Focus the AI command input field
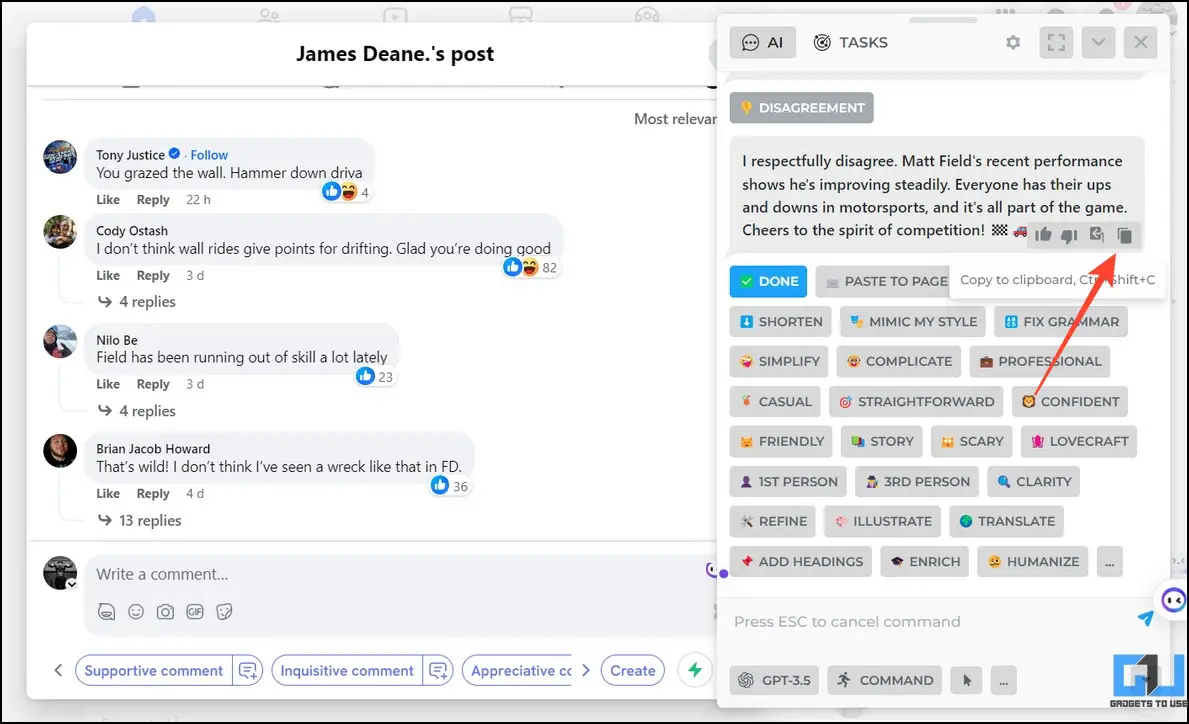The width and height of the screenshot is (1189, 724). click(929, 622)
